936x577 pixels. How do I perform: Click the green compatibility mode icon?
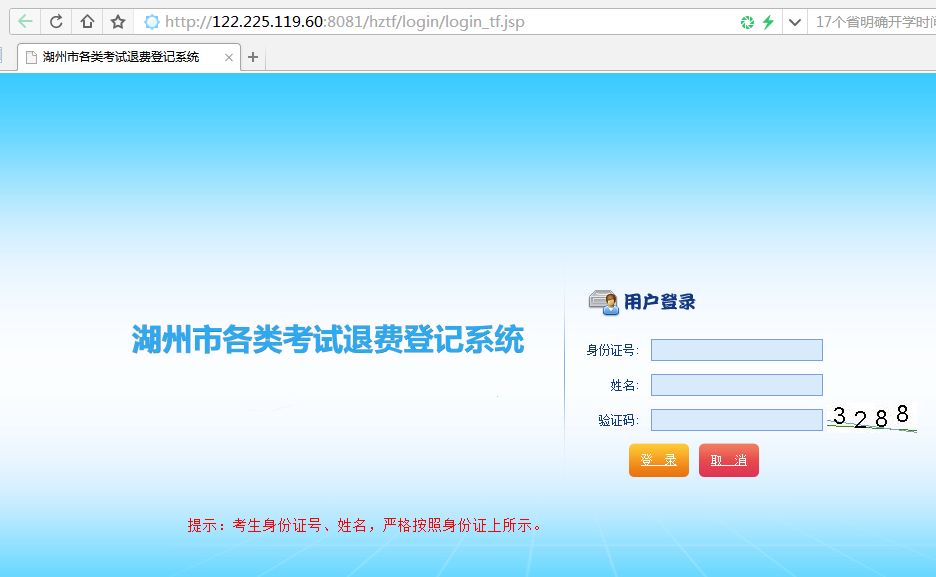(747, 22)
